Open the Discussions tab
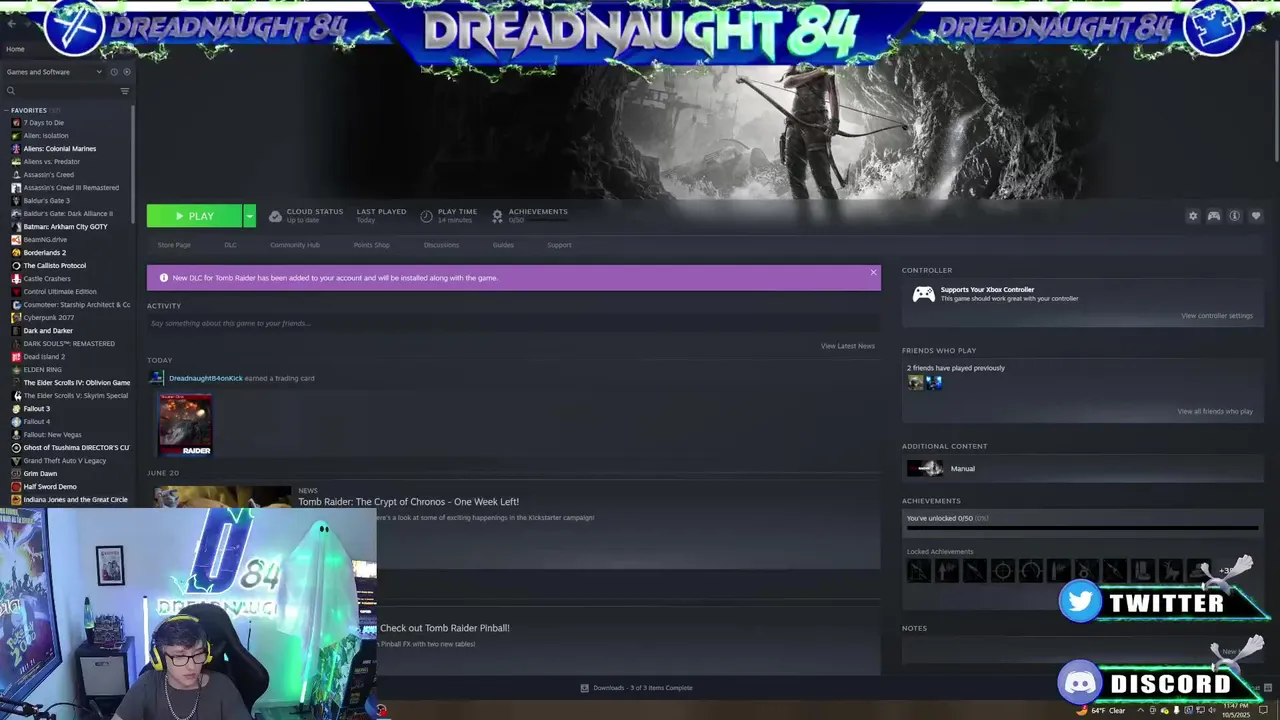The width and height of the screenshot is (1280, 720). tap(441, 245)
